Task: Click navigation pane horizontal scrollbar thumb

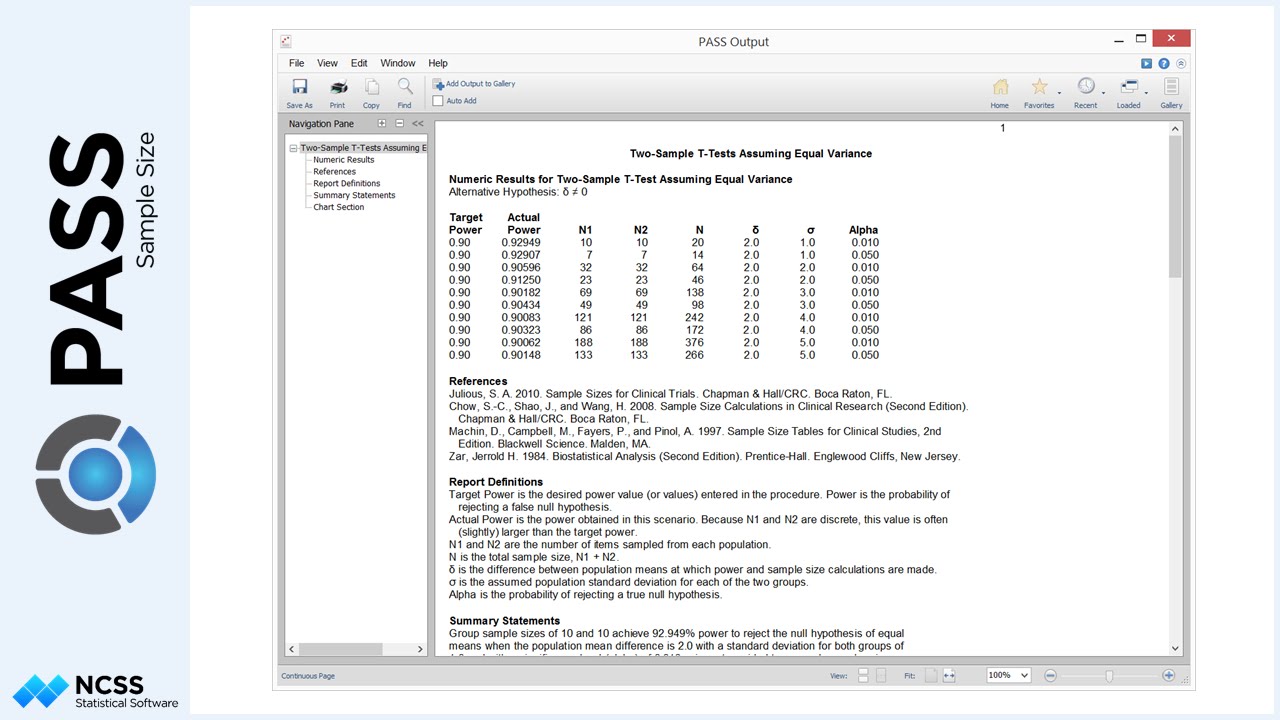Action: [342, 649]
